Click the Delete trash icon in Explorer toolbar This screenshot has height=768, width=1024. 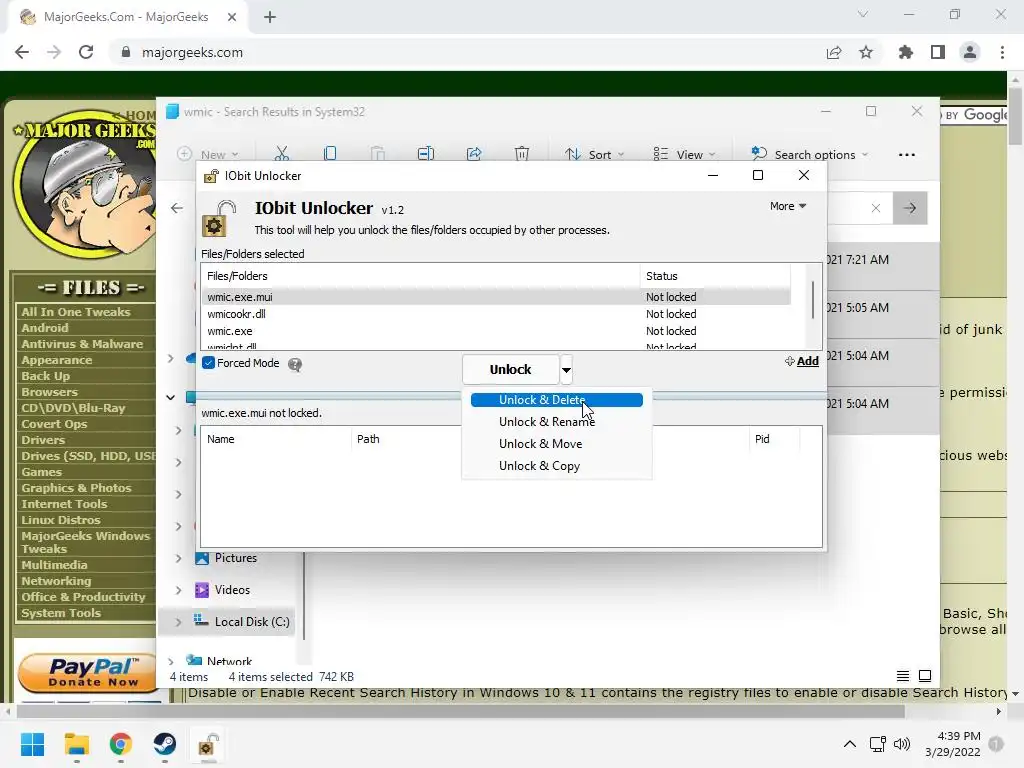[522, 154]
